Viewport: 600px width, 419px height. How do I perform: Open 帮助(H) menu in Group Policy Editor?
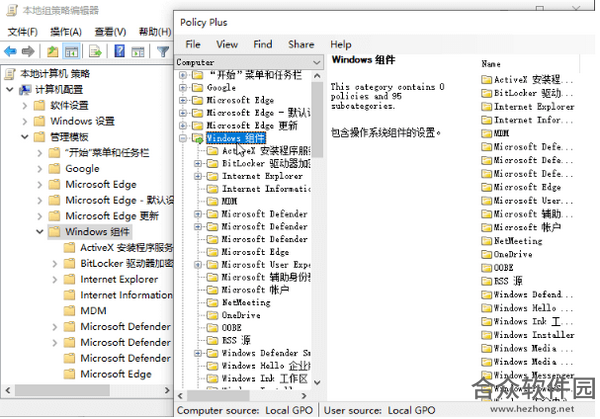point(155,32)
